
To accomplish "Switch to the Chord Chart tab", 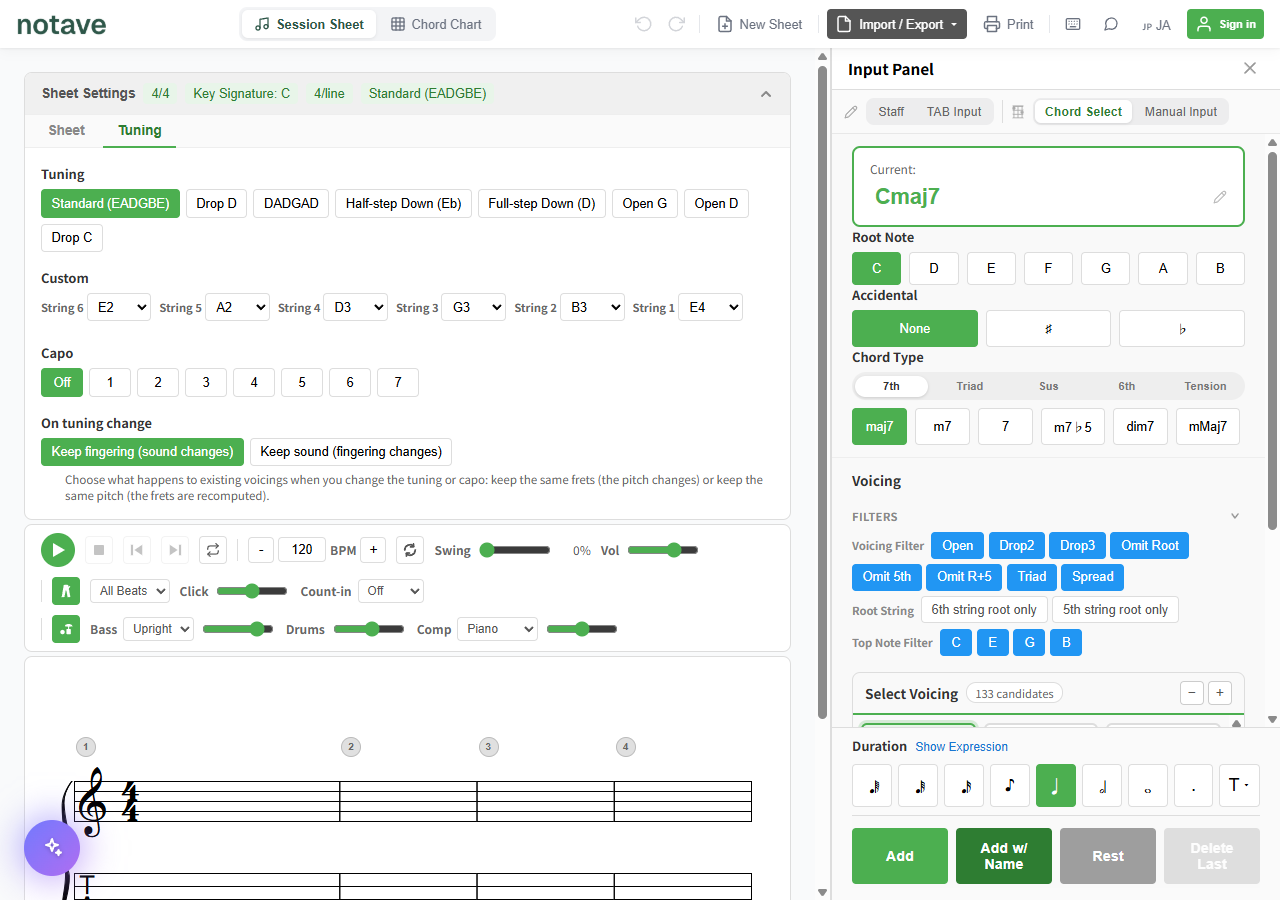I will 436,24.
